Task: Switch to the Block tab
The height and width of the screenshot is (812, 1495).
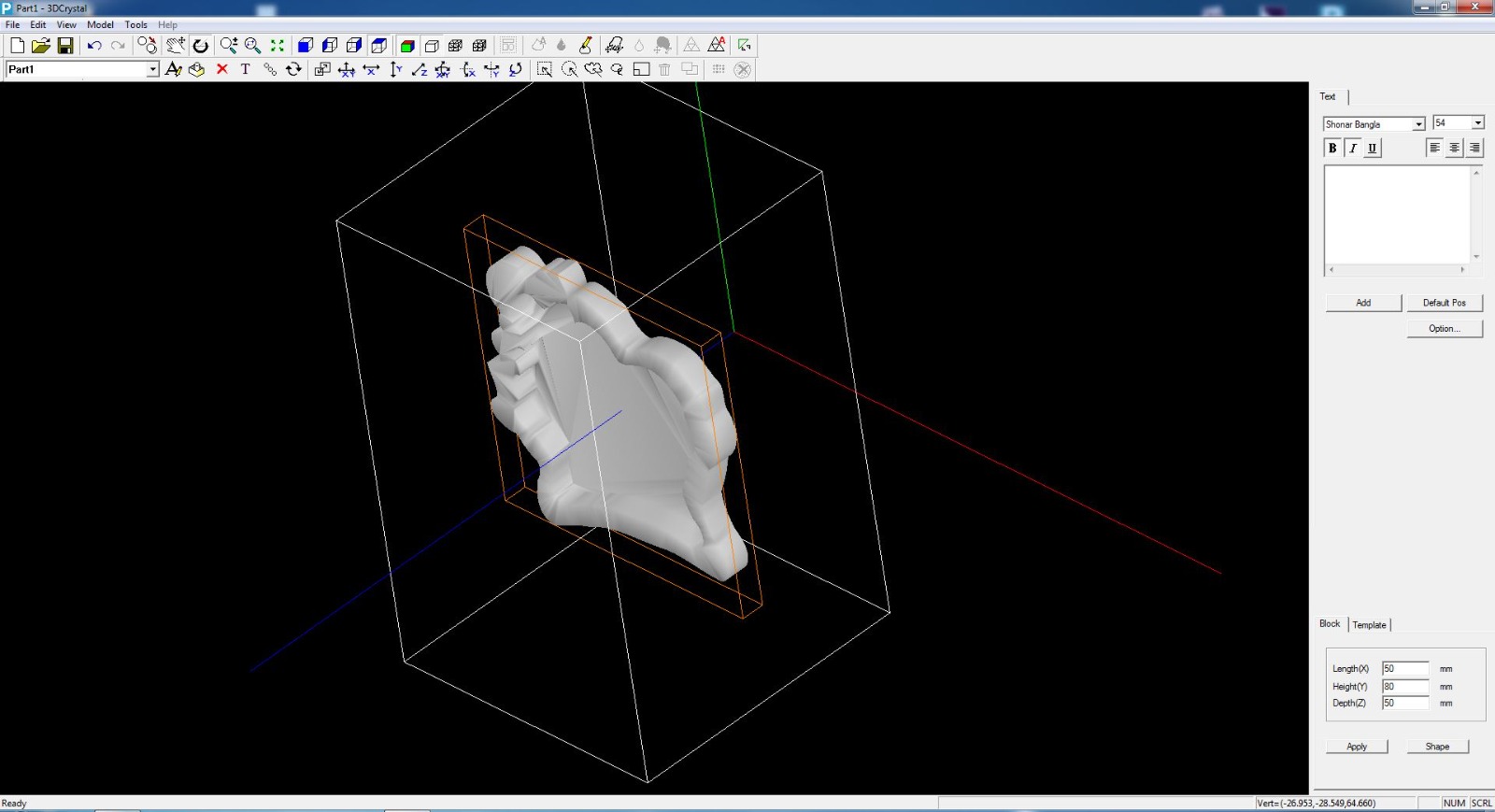Action: pos(1330,624)
